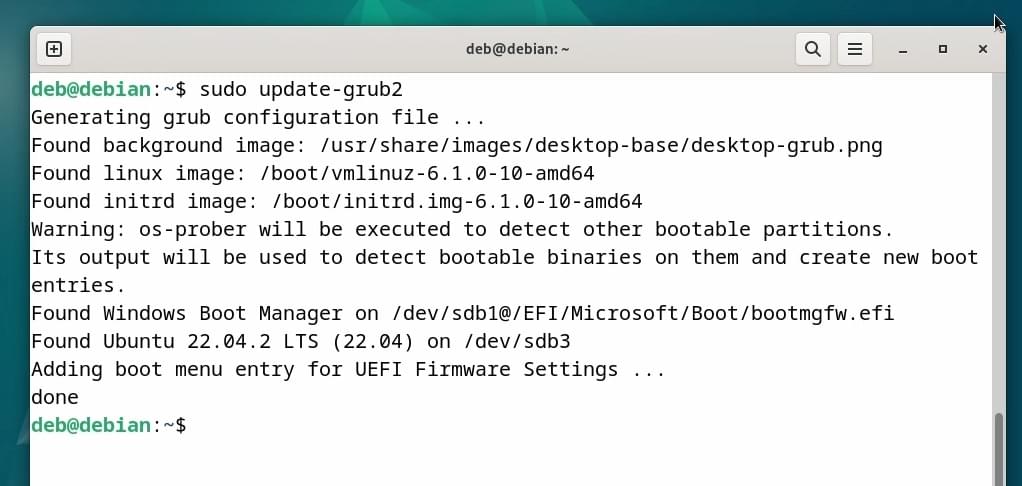Maximize the terminal window
The height and width of the screenshot is (486, 1022).
click(x=942, y=49)
